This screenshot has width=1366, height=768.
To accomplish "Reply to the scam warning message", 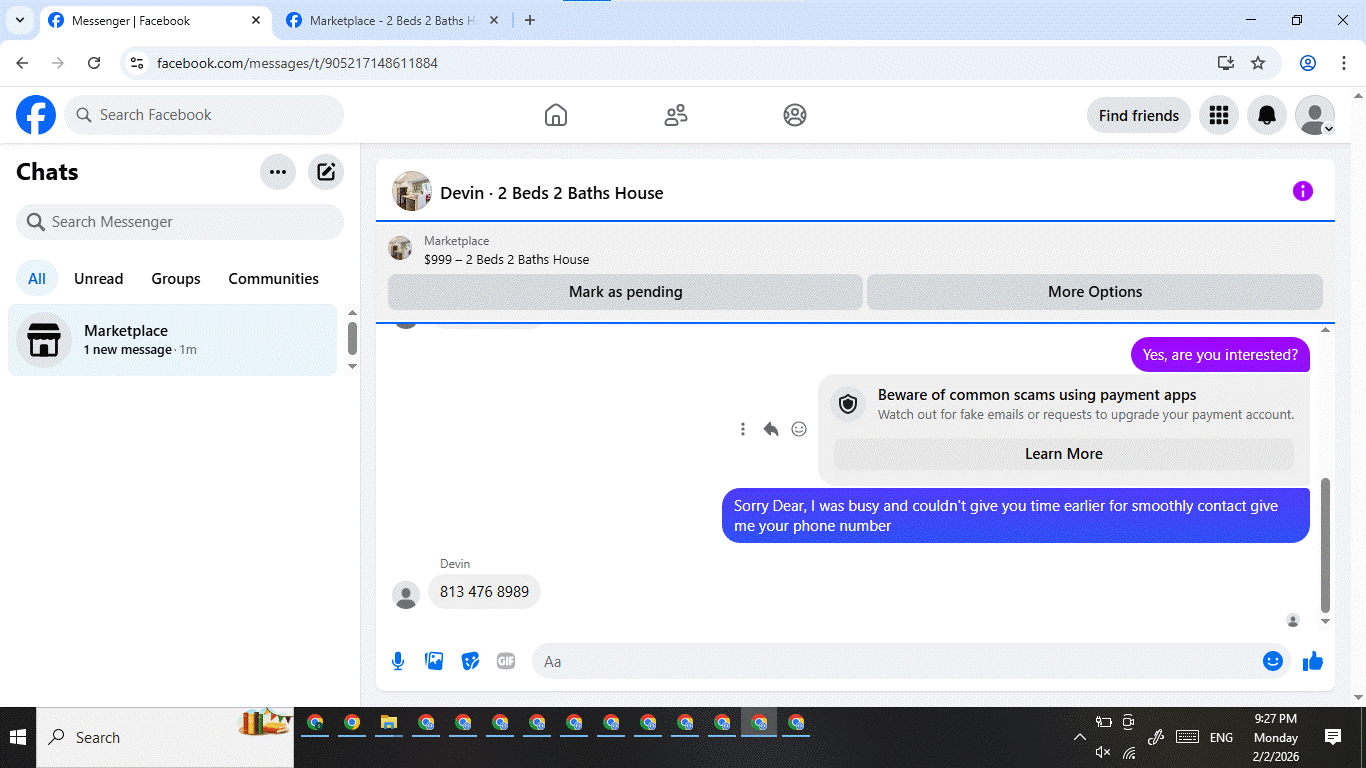I will (x=771, y=429).
